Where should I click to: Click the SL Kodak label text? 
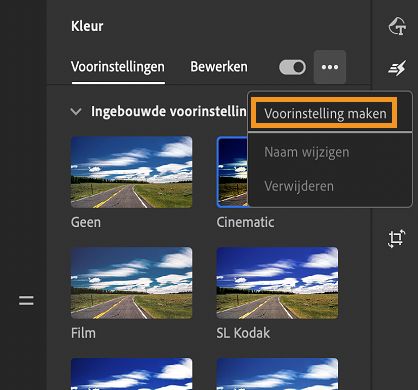tap(243, 333)
